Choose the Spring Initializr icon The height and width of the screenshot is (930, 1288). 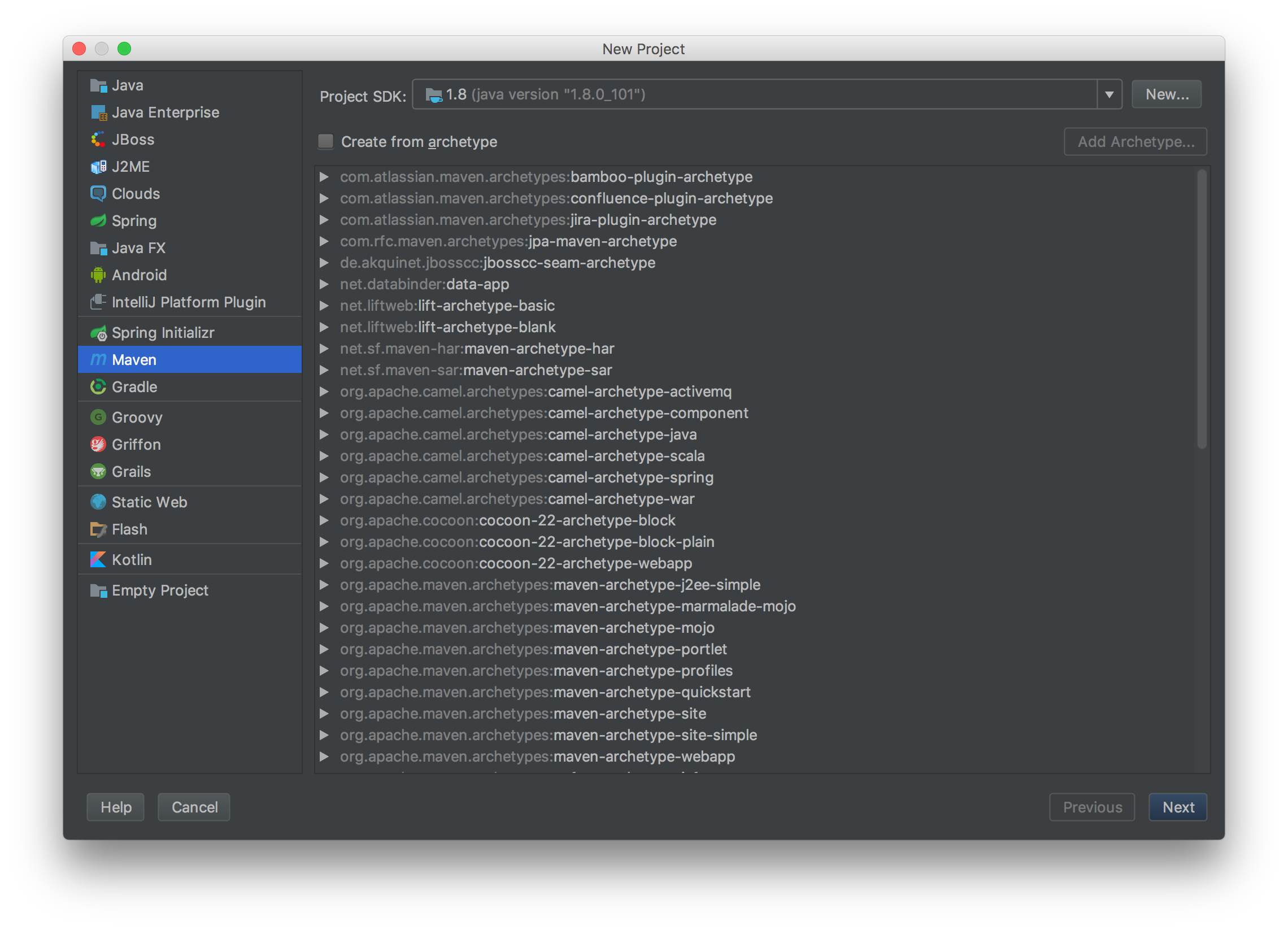(98, 333)
